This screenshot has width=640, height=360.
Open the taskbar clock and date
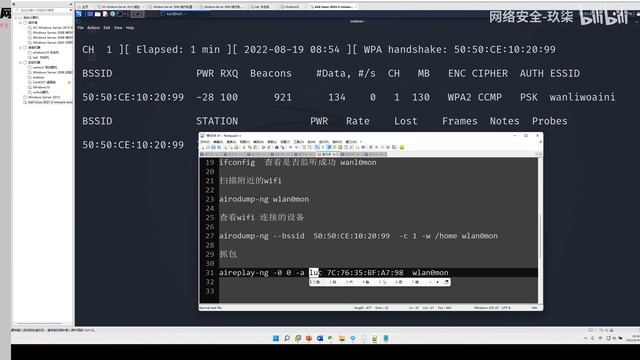633,338
